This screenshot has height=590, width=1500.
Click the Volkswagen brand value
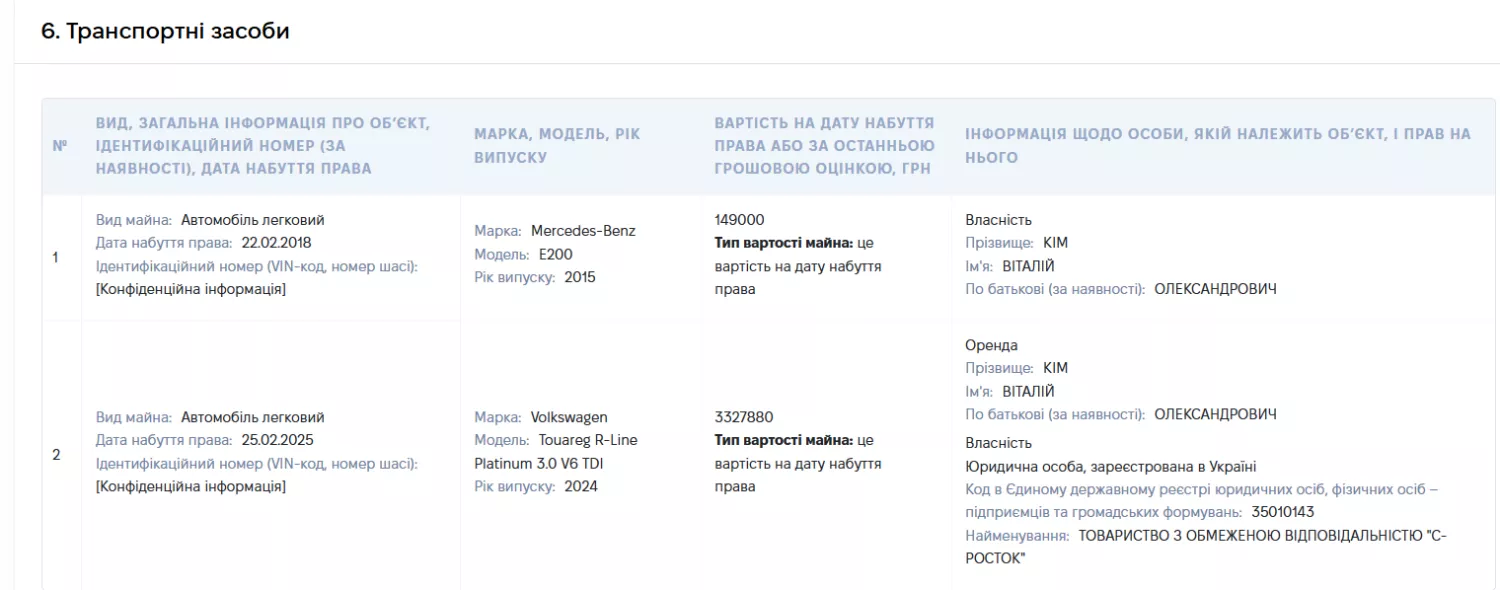tap(569, 417)
